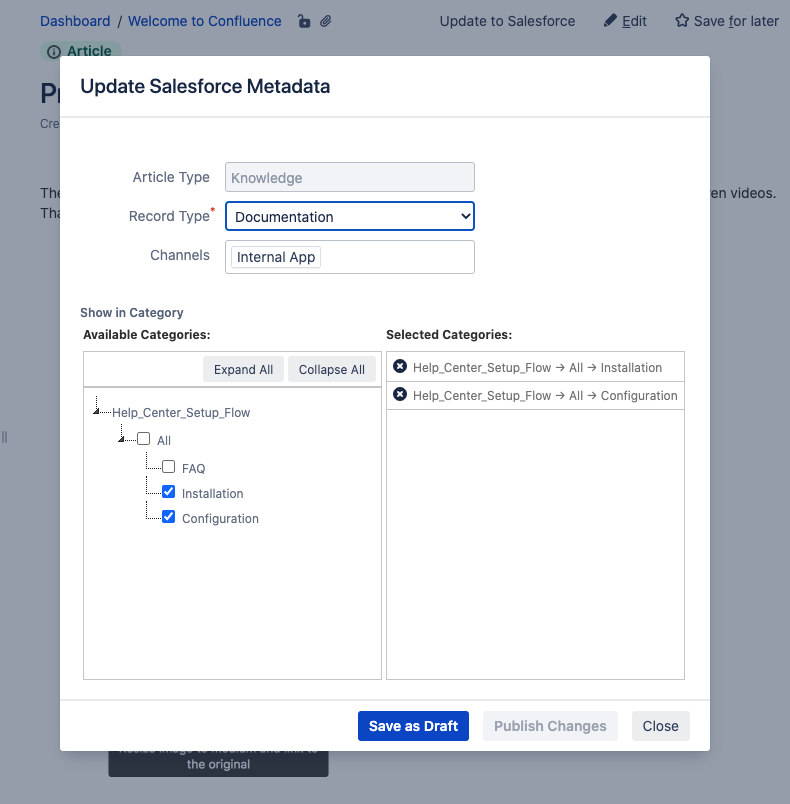Remove the Configuration selected category via its x icon
This screenshot has height=804, width=790.
pyautogui.click(x=400, y=395)
